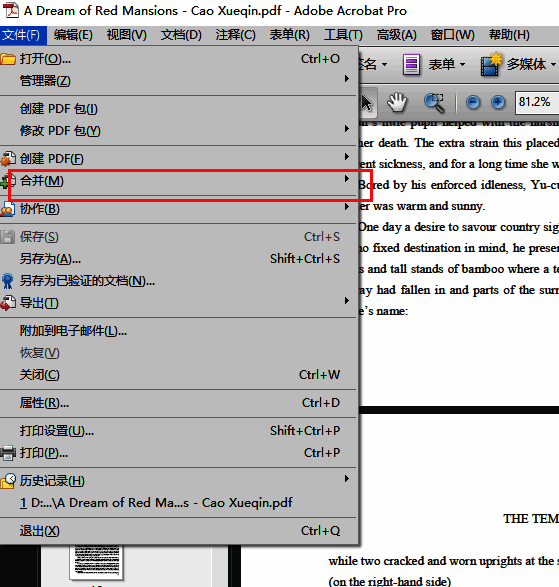Click the zoom in plus button
The image size is (559, 587).
coord(498,102)
